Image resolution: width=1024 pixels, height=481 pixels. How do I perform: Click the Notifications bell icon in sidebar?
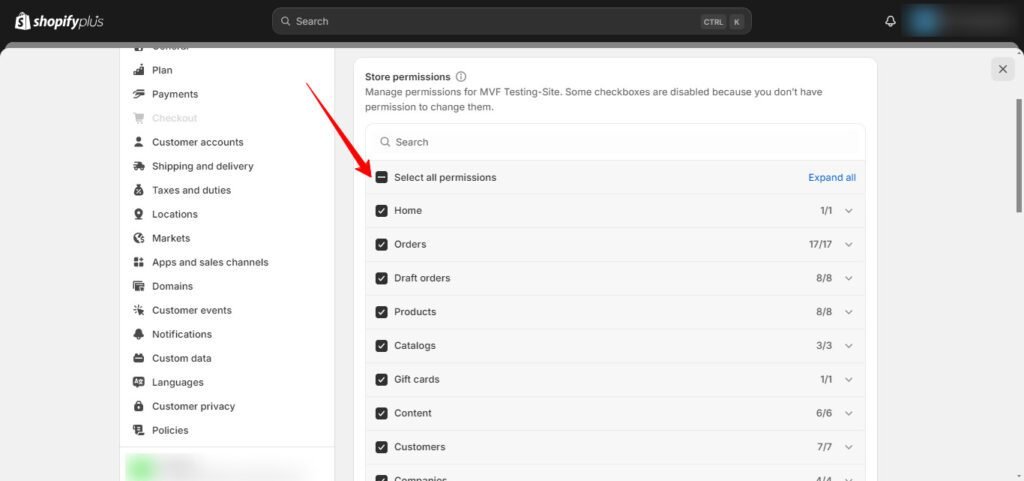pos(138,334)
